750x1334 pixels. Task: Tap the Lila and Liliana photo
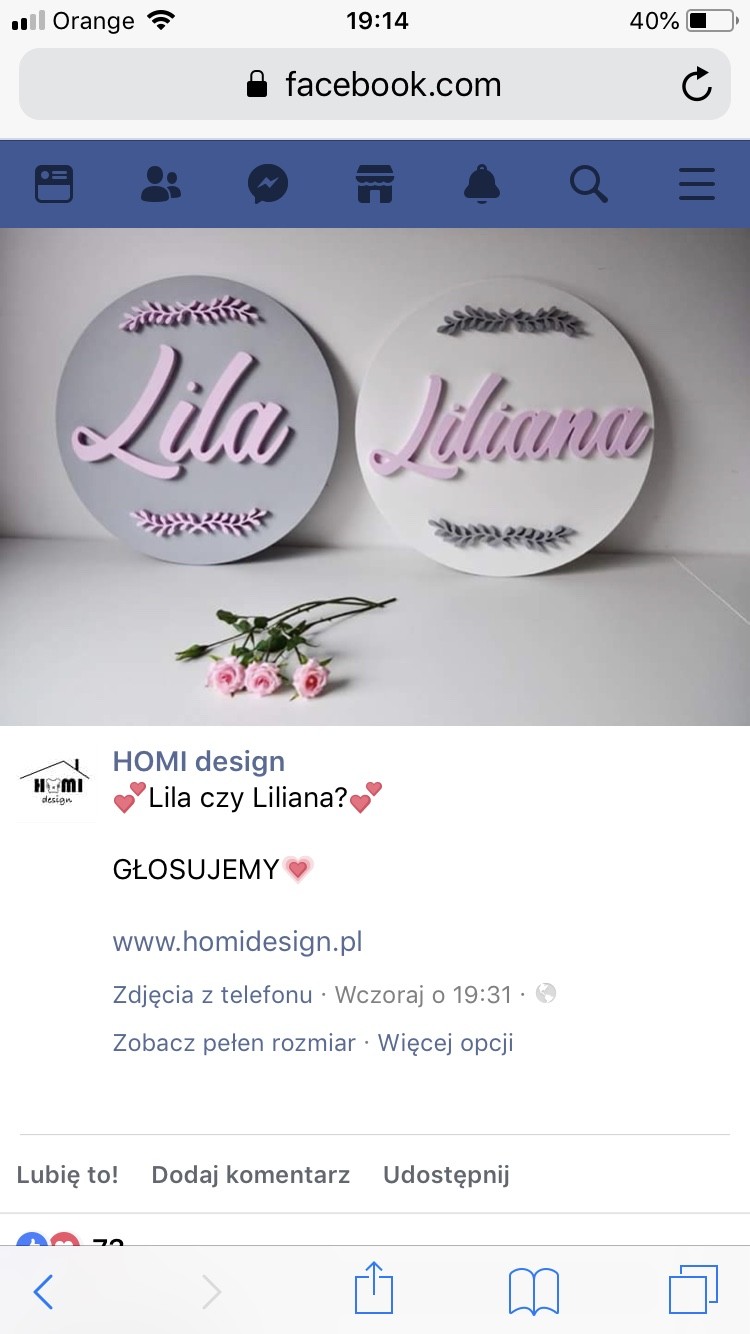[x=375, y=477]
